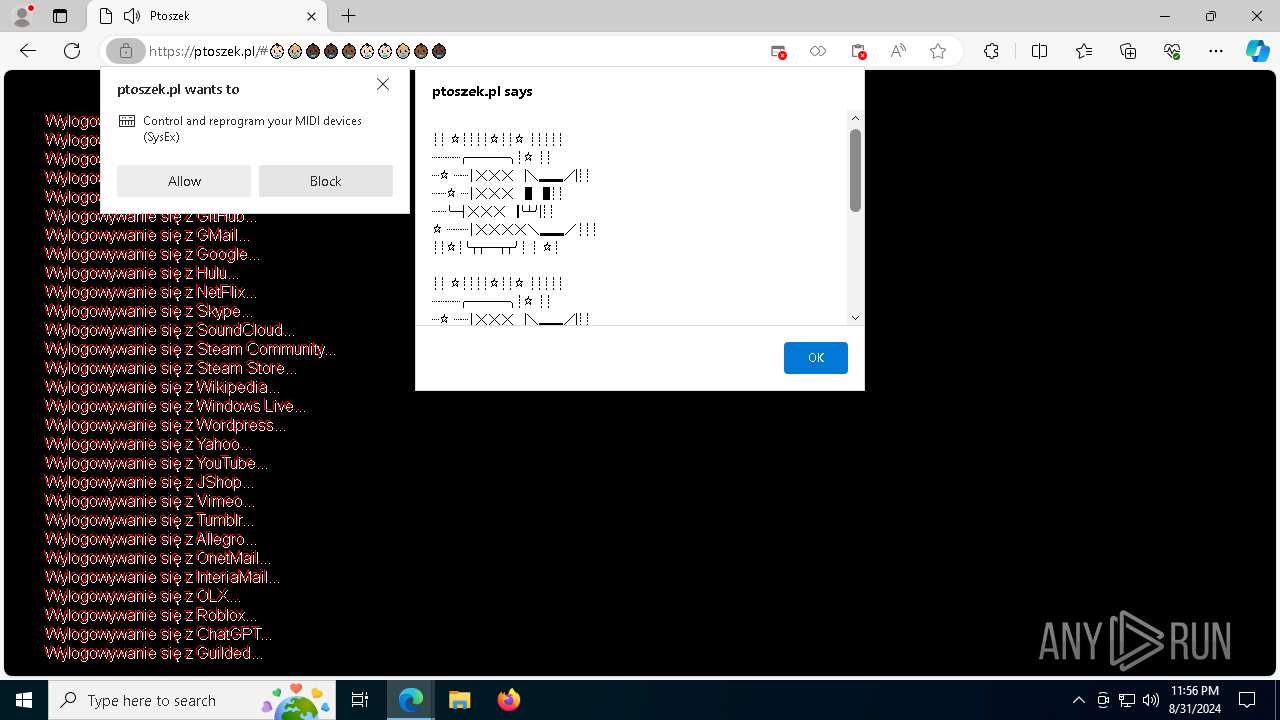Open Browser essentials heart icon
The height and width of the screenshot is (720, 1280).
pos(1172,52)
